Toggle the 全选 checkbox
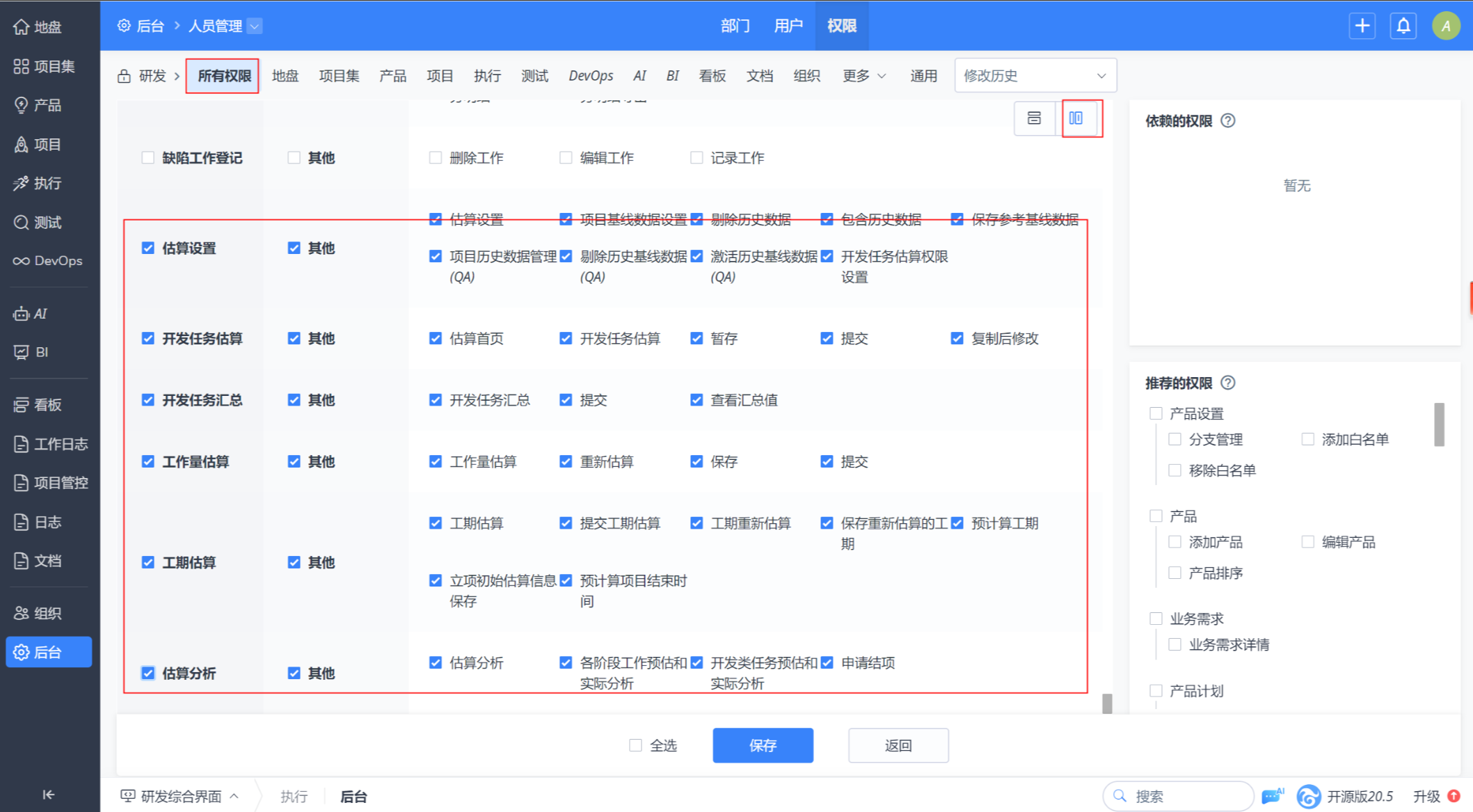The image size is (1473, 812). pyautogui.click(x=635, y=745)
